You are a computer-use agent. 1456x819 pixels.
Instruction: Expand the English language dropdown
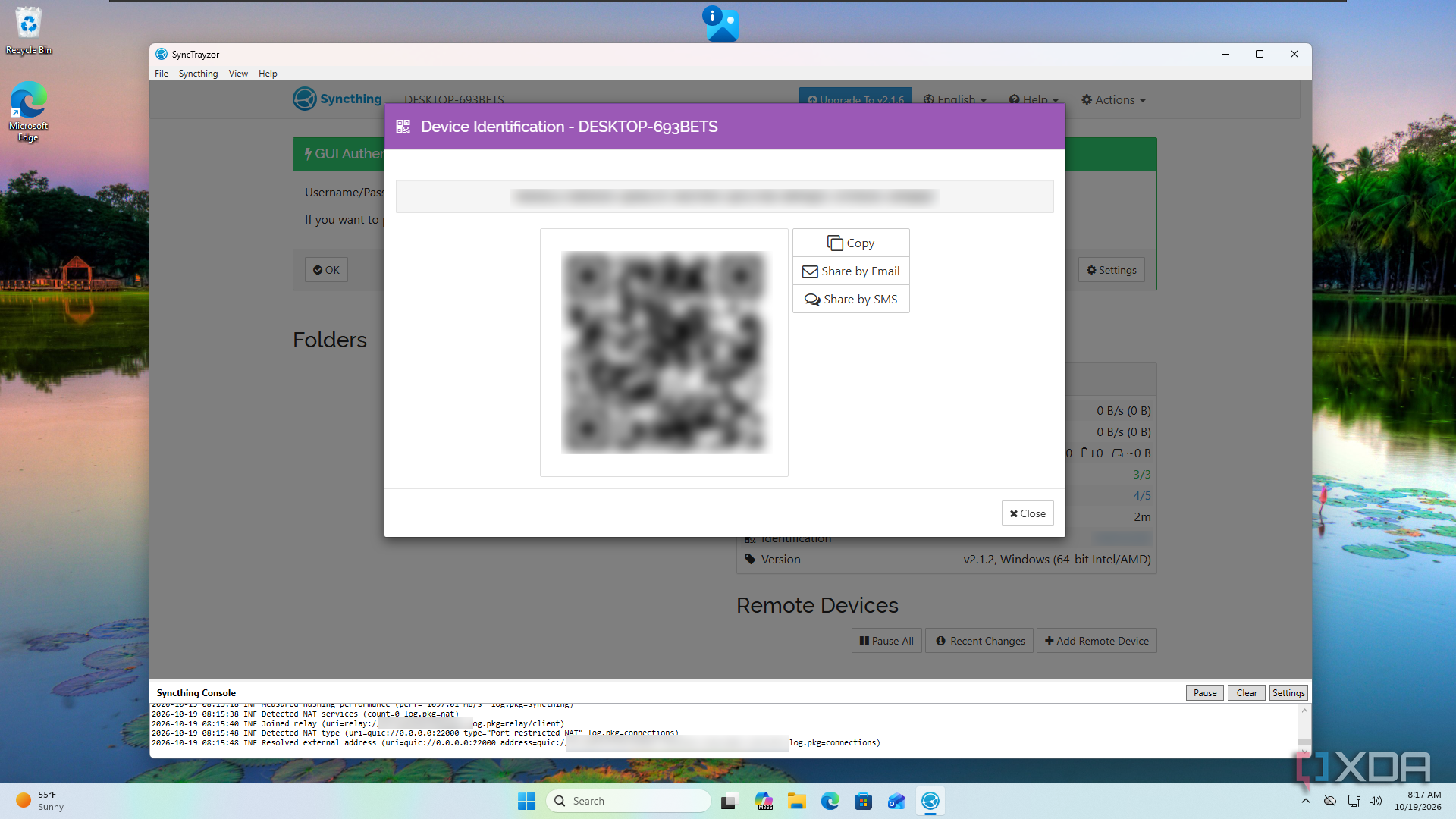tap(955, 99)
